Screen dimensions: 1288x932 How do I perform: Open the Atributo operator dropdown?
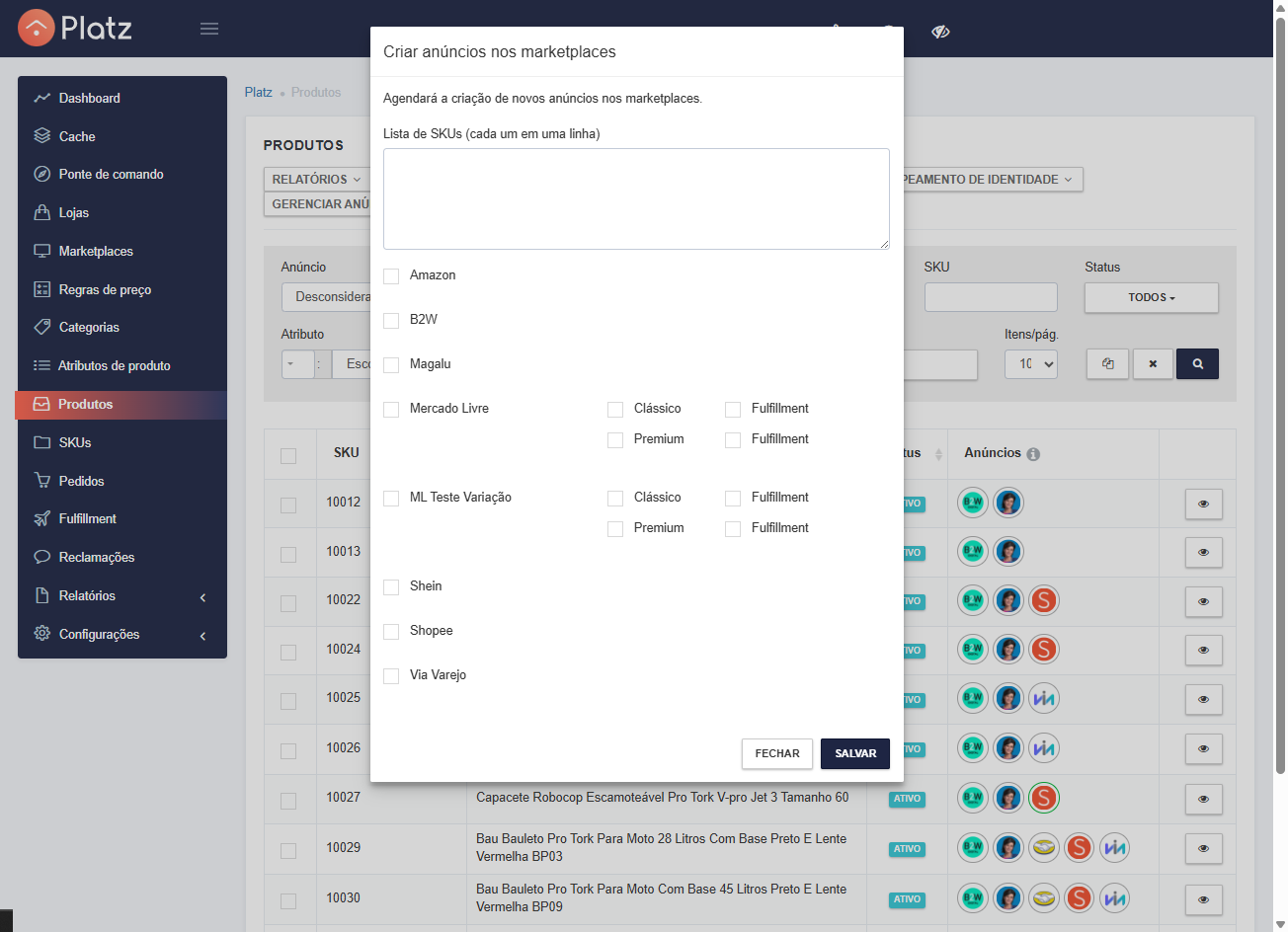tap(297, 363)
